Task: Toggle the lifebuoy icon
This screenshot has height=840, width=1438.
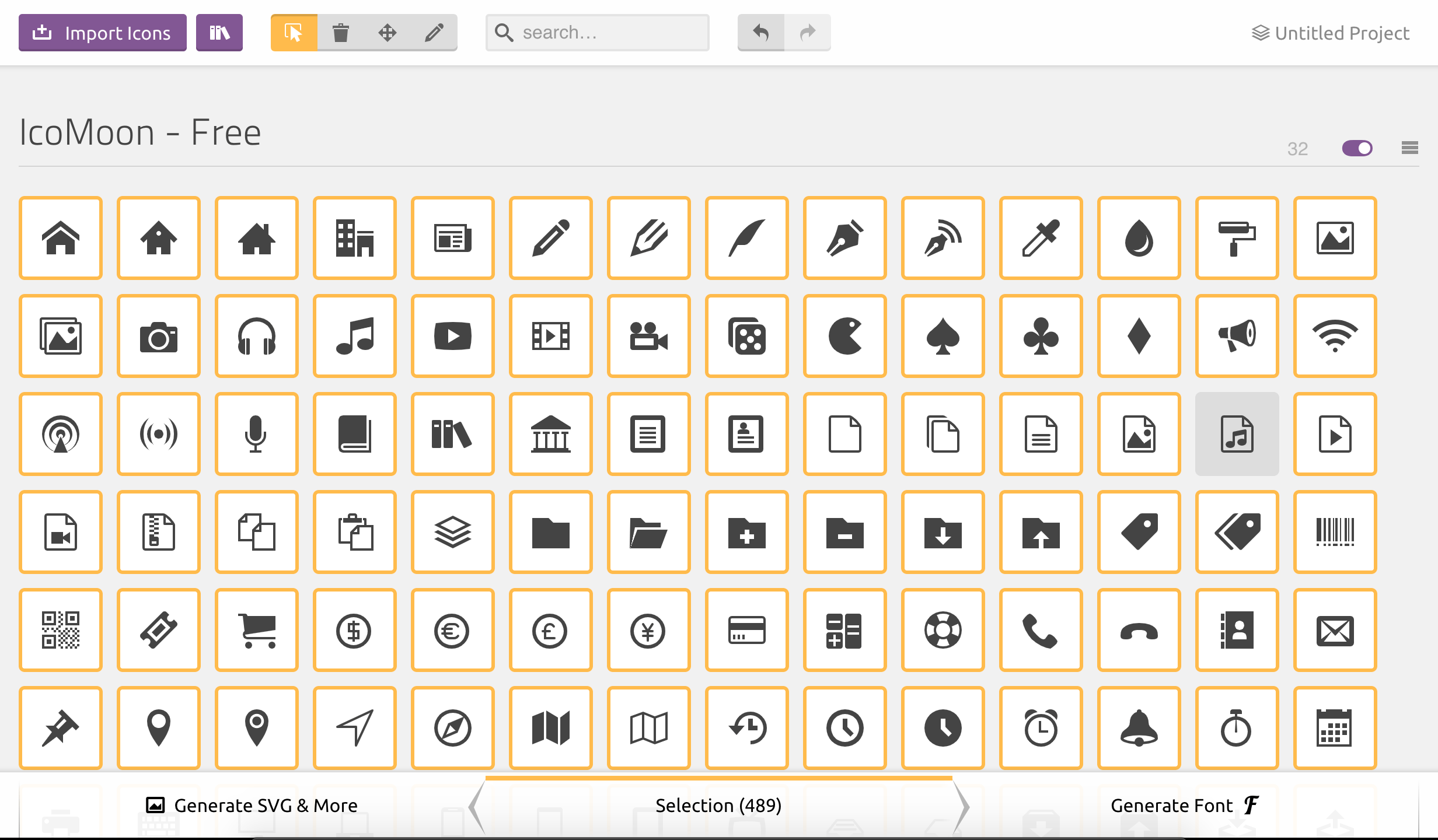Action: click(943, 630)
